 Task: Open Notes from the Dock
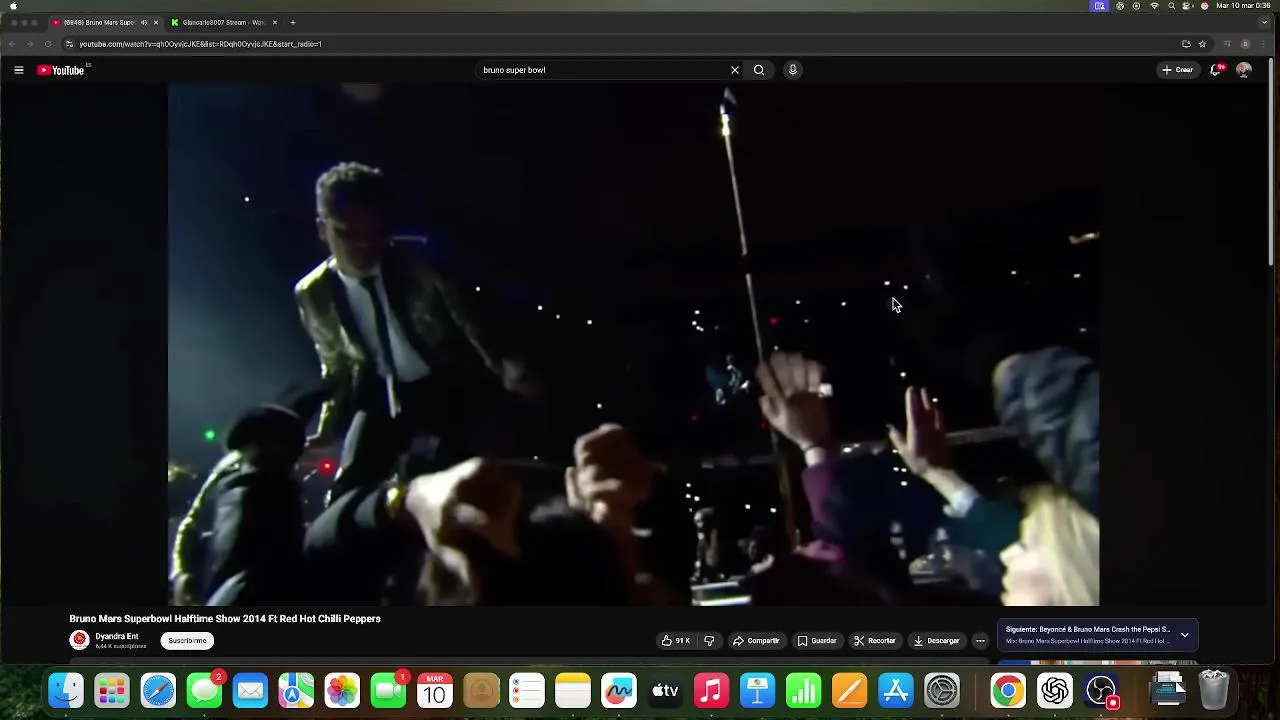573,690
